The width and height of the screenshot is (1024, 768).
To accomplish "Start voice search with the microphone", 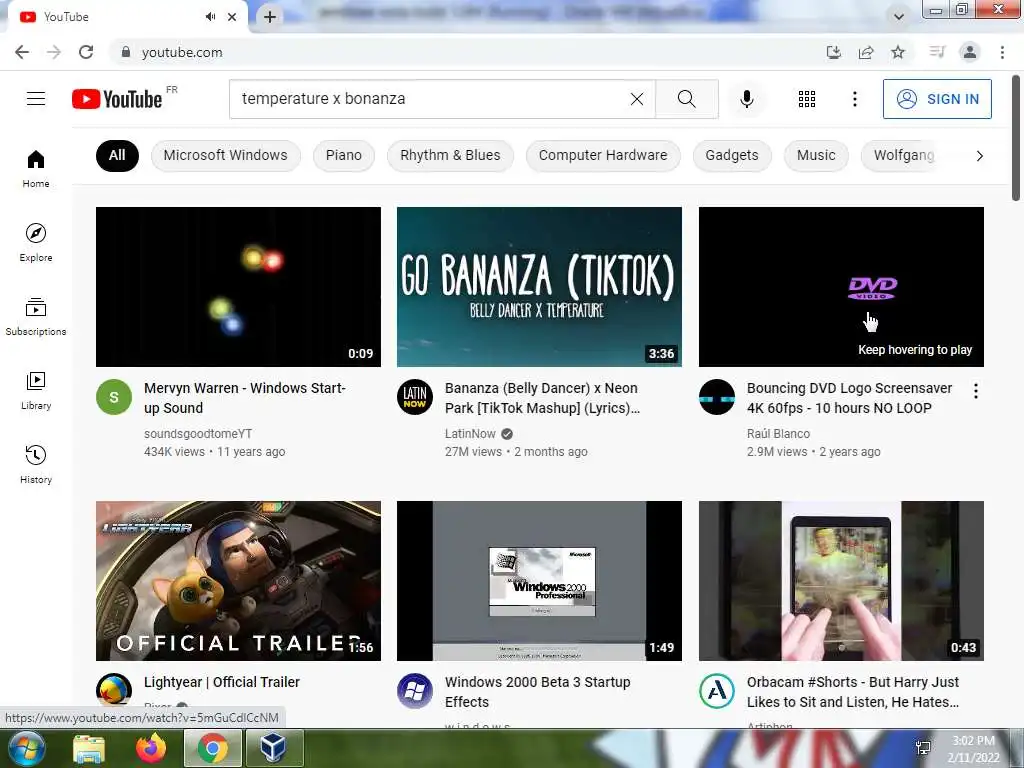I will pos(747,99).
